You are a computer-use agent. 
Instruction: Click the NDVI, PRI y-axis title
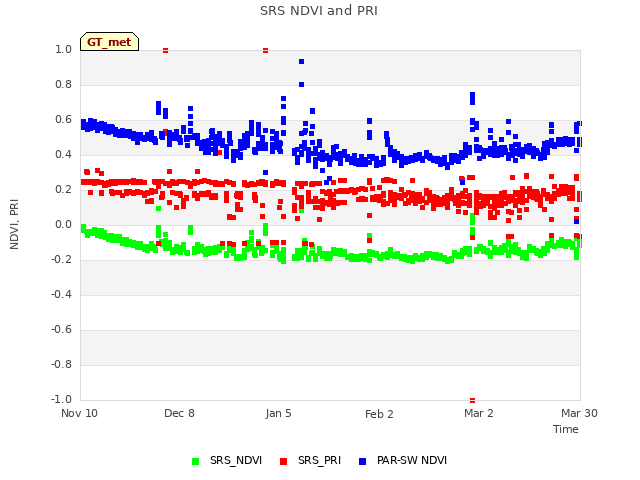[14, 224]
